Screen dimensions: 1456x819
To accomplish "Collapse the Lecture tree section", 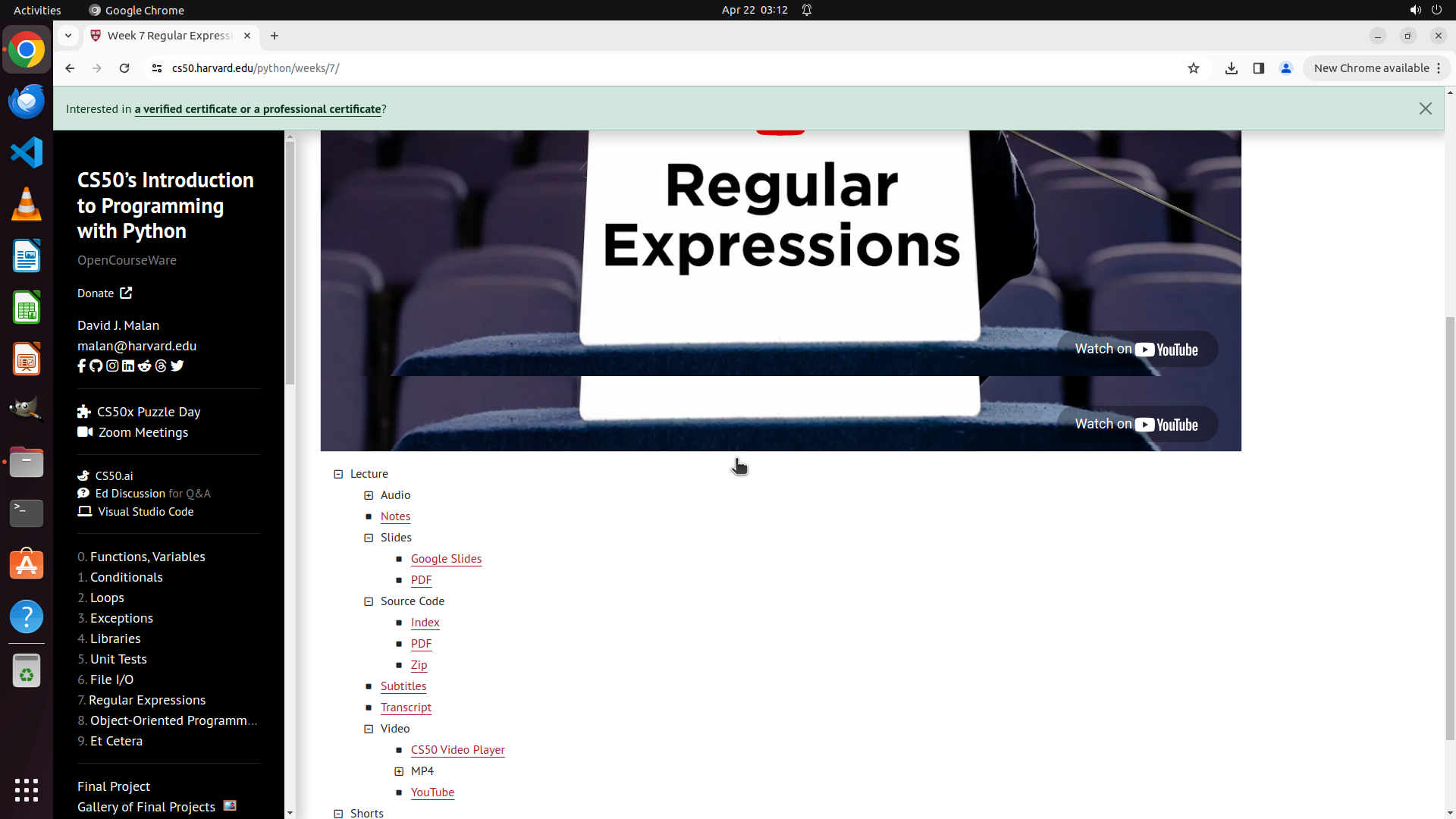I will 338,474.
